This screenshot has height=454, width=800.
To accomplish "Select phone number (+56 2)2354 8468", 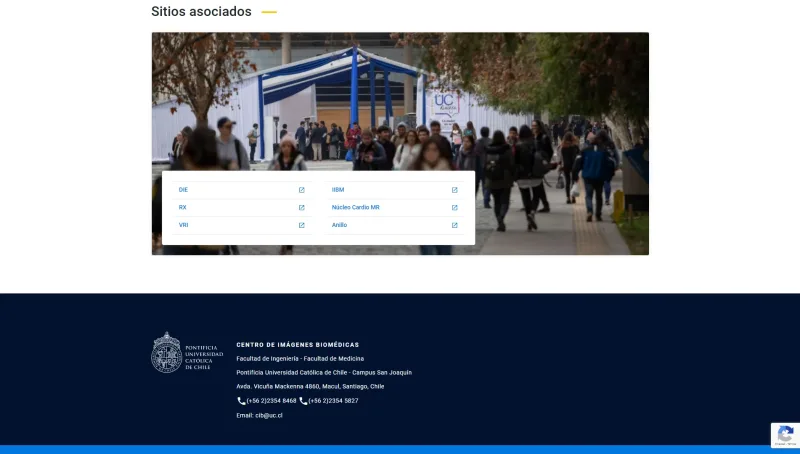I will coord(271,401).
